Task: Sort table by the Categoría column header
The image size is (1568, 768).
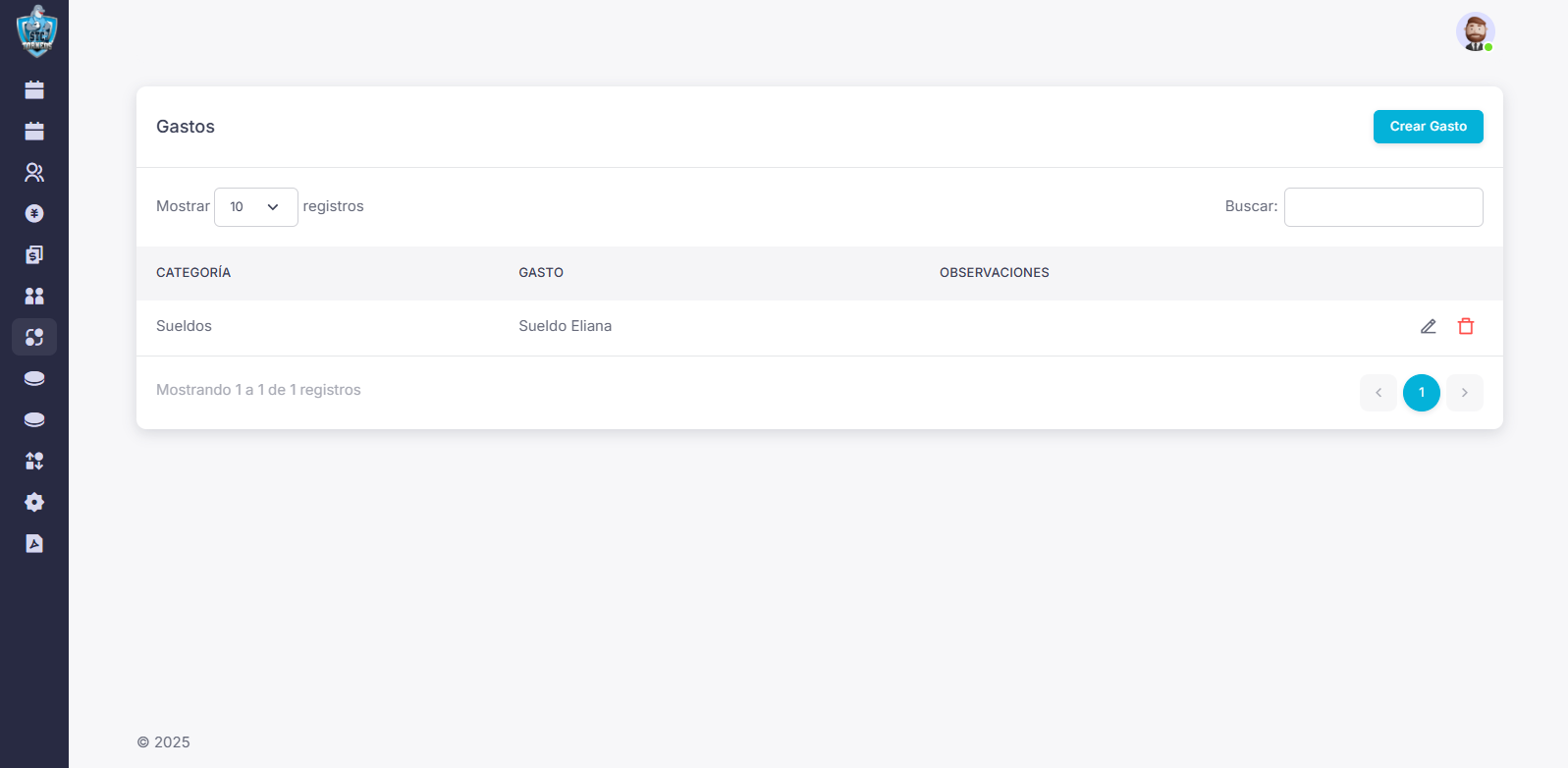Action: click(193, 273)
